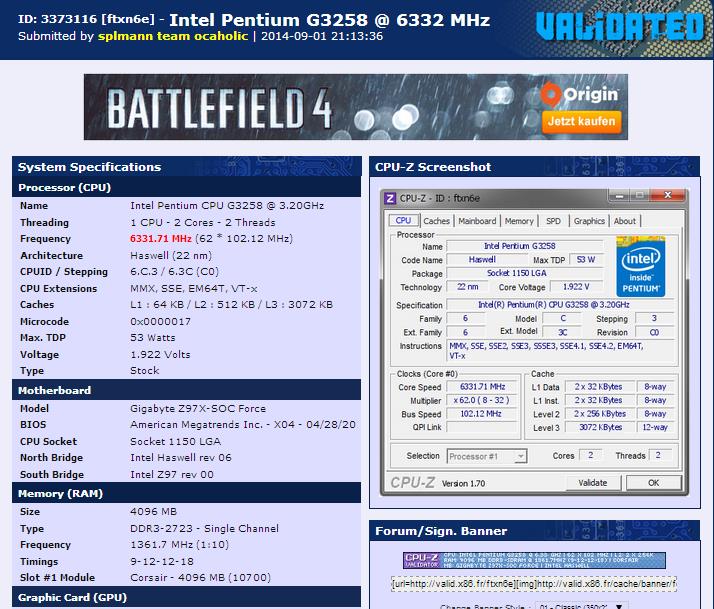Screen dimensions: 714x609
Task: Click the Core Voltage 1.922 V field
Action: coord(576,287)
